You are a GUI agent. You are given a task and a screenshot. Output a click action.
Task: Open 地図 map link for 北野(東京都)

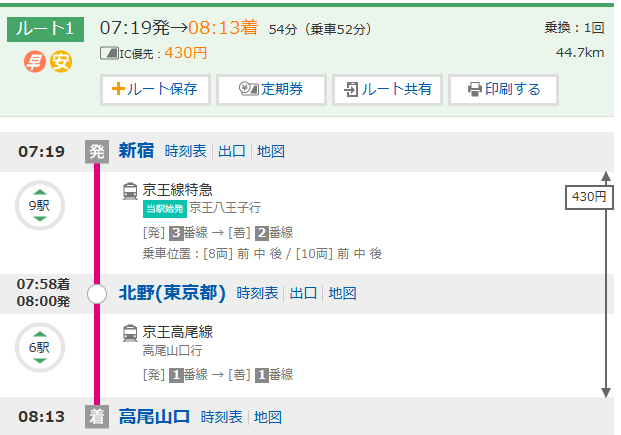pyautogui.click(x=343, y=293)
